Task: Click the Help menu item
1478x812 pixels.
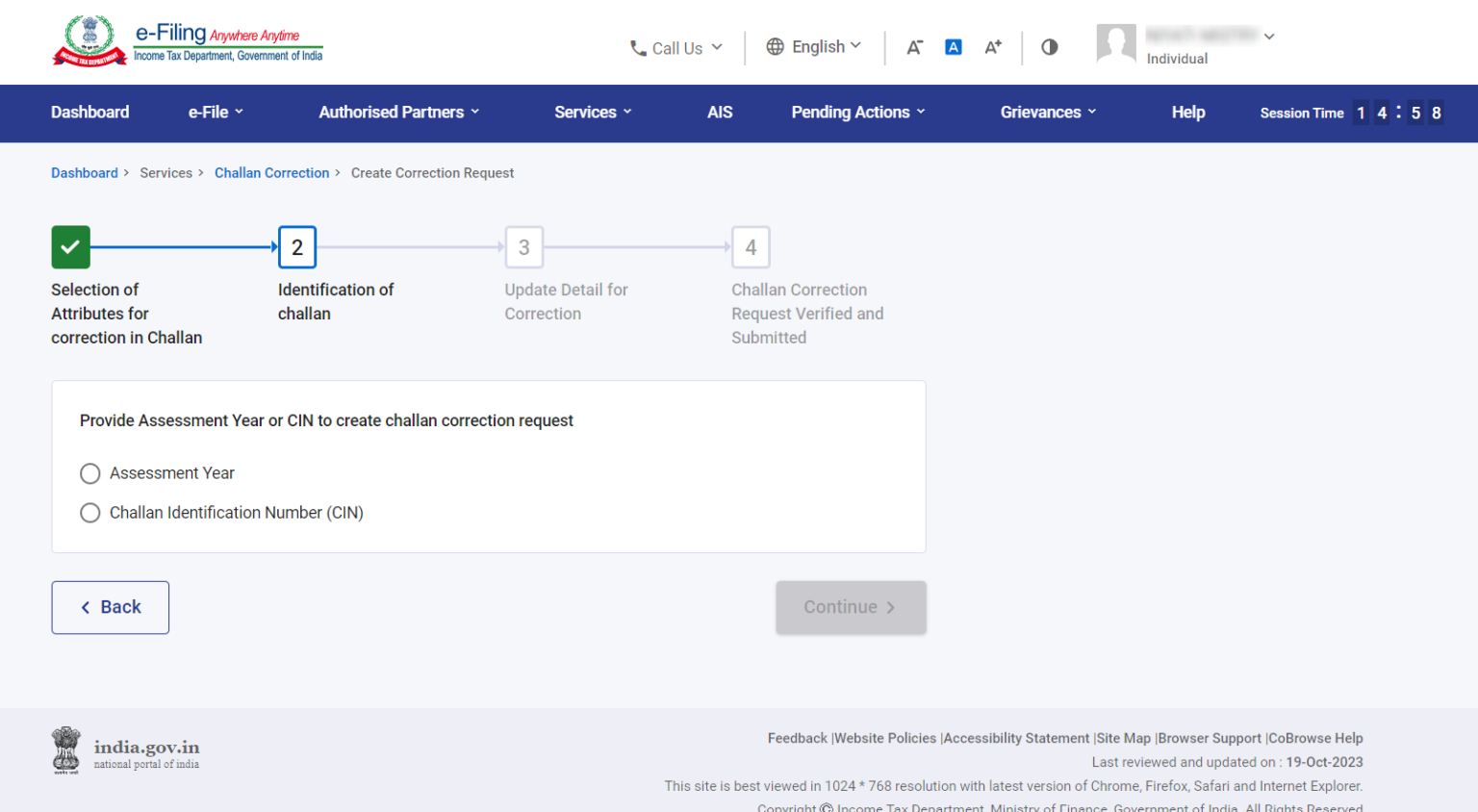Action: [x=1187, y=113]
